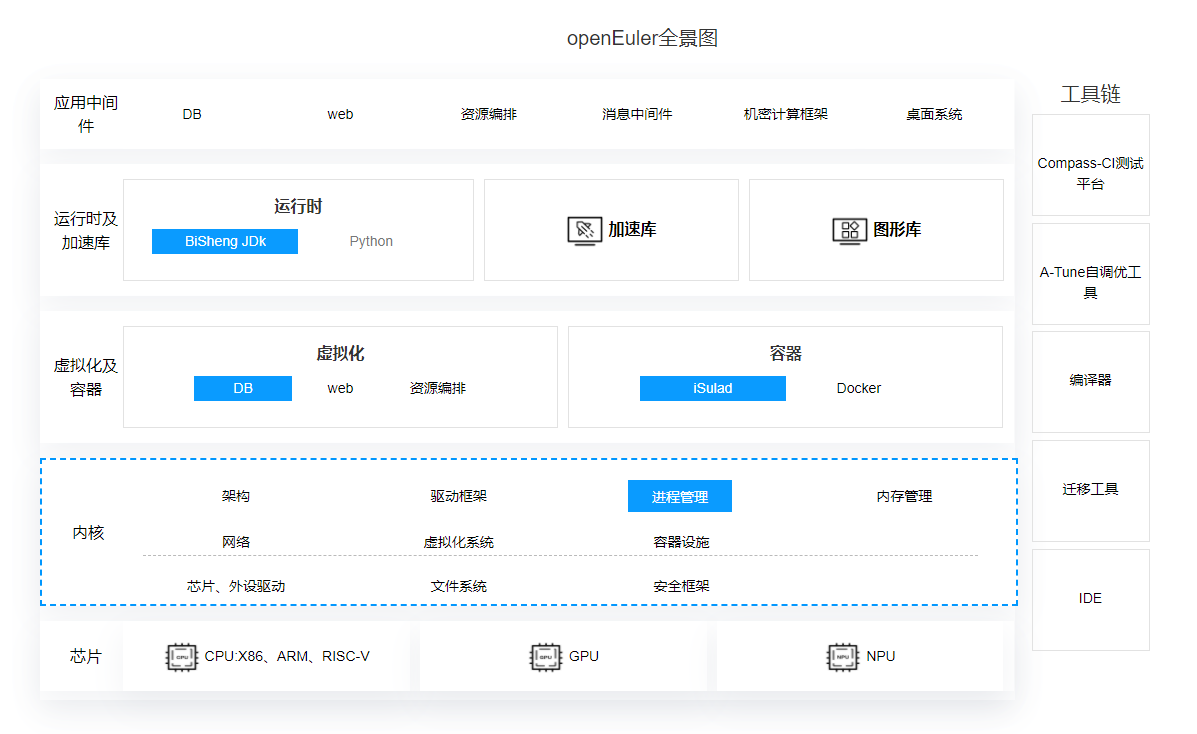Select 内存管理 in the kernel row
Image resolution: width=1197 pixels, height=734 pixels.
pyautogui.click(x=904, y=496)
